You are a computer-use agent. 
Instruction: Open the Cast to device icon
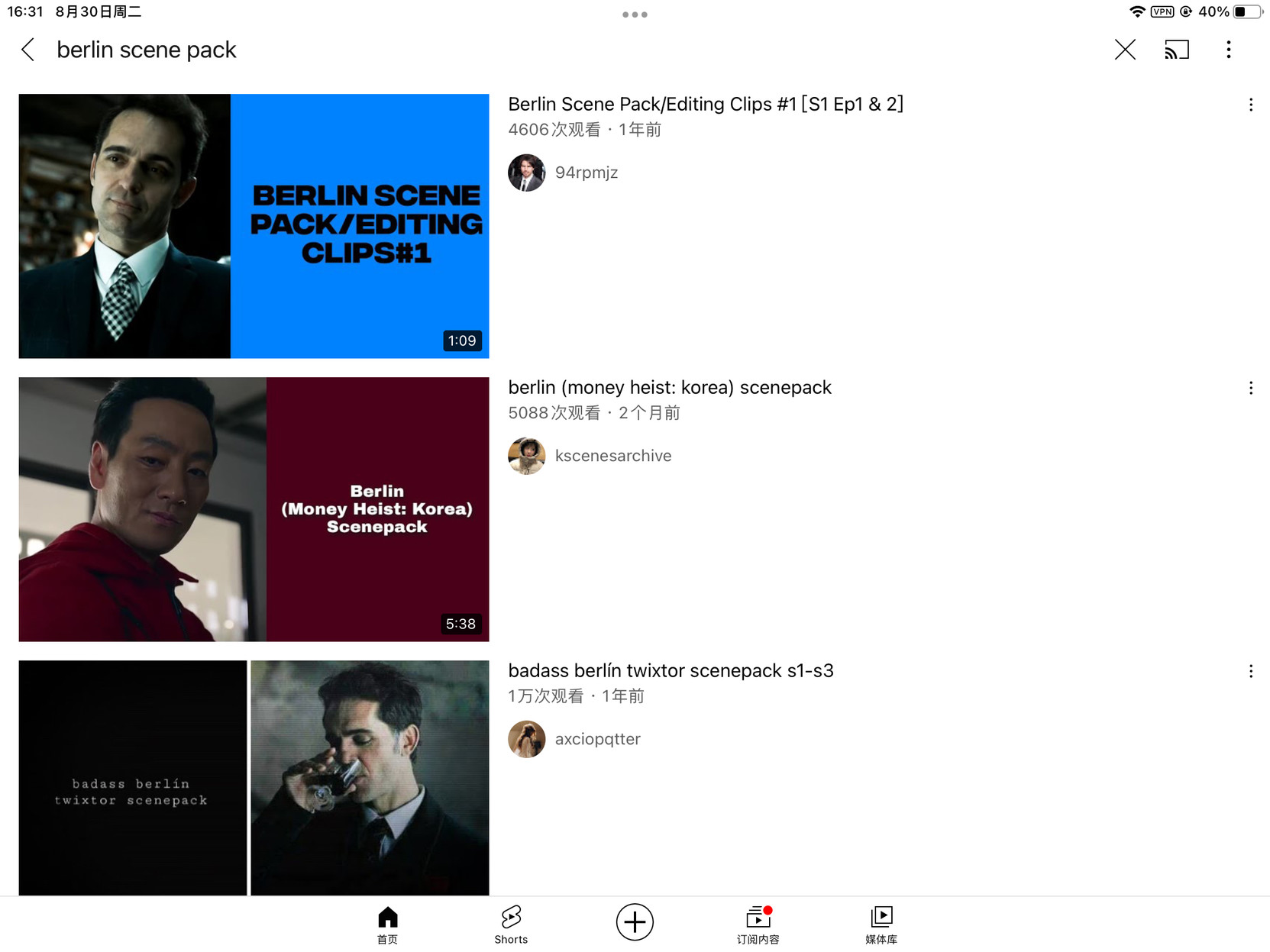click(1177, 50)
